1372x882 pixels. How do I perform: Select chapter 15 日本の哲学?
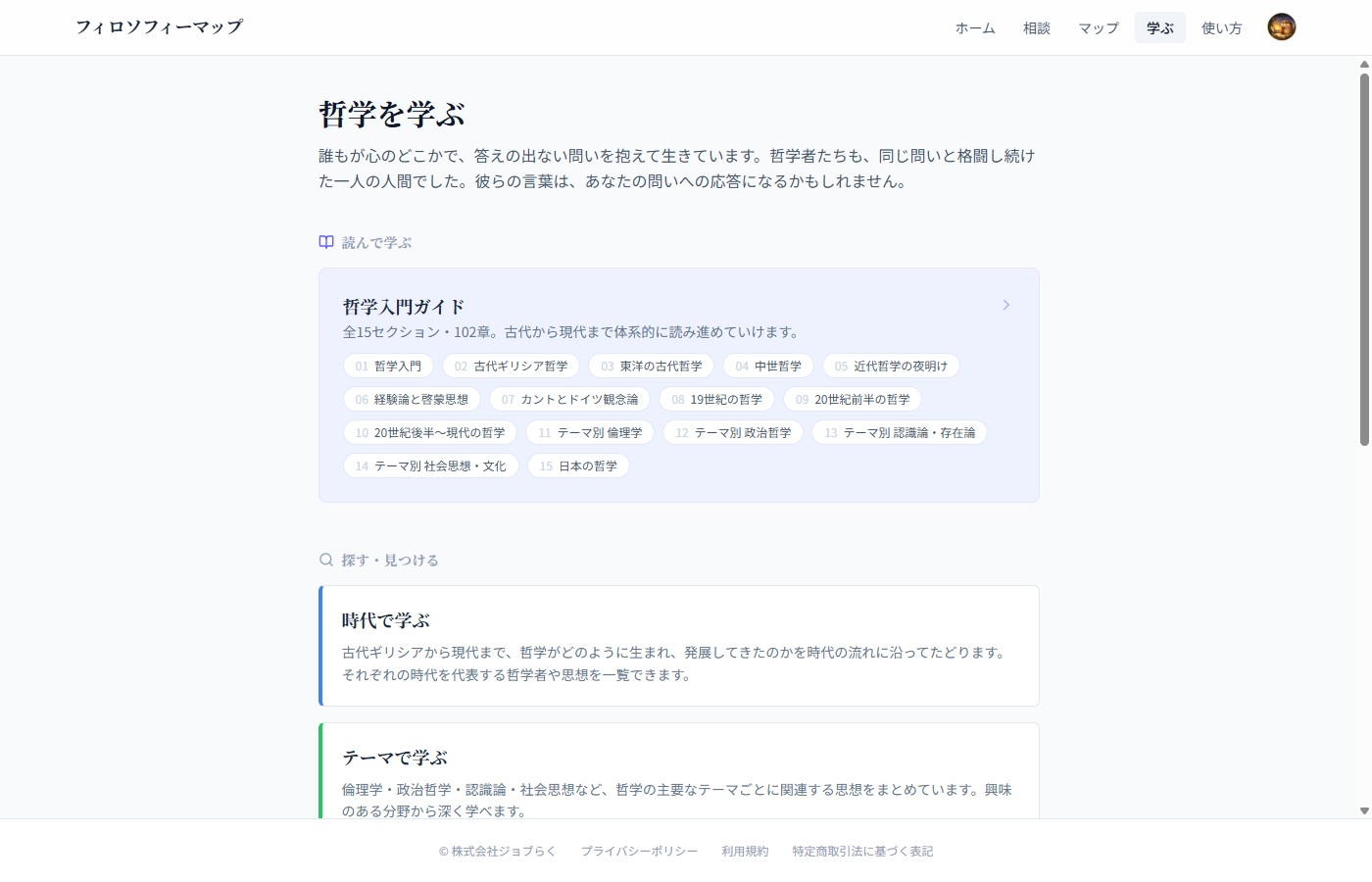point(578,465)
